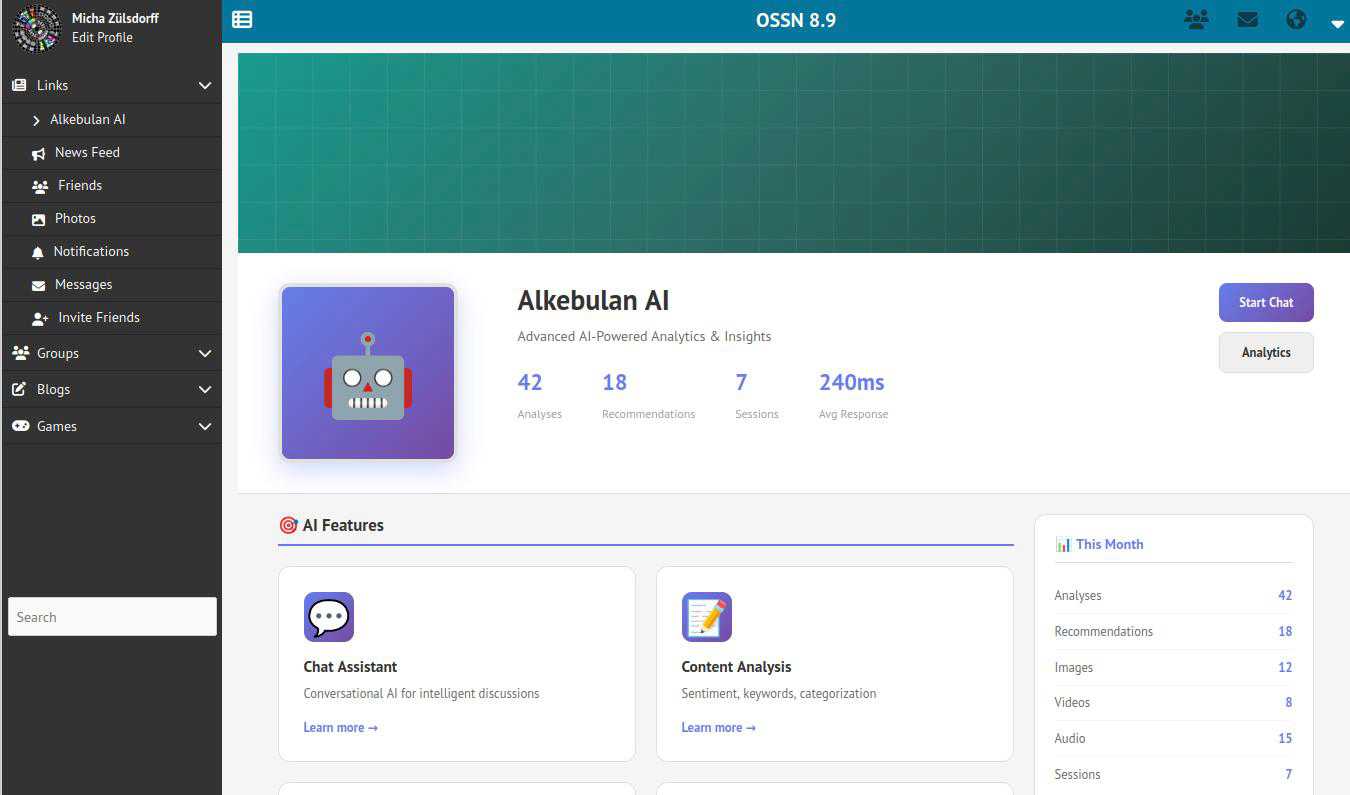Click the Chat Assistant speech bubble icon
The height and width of the screenshot is (795, 1350).
click(329, 617)
